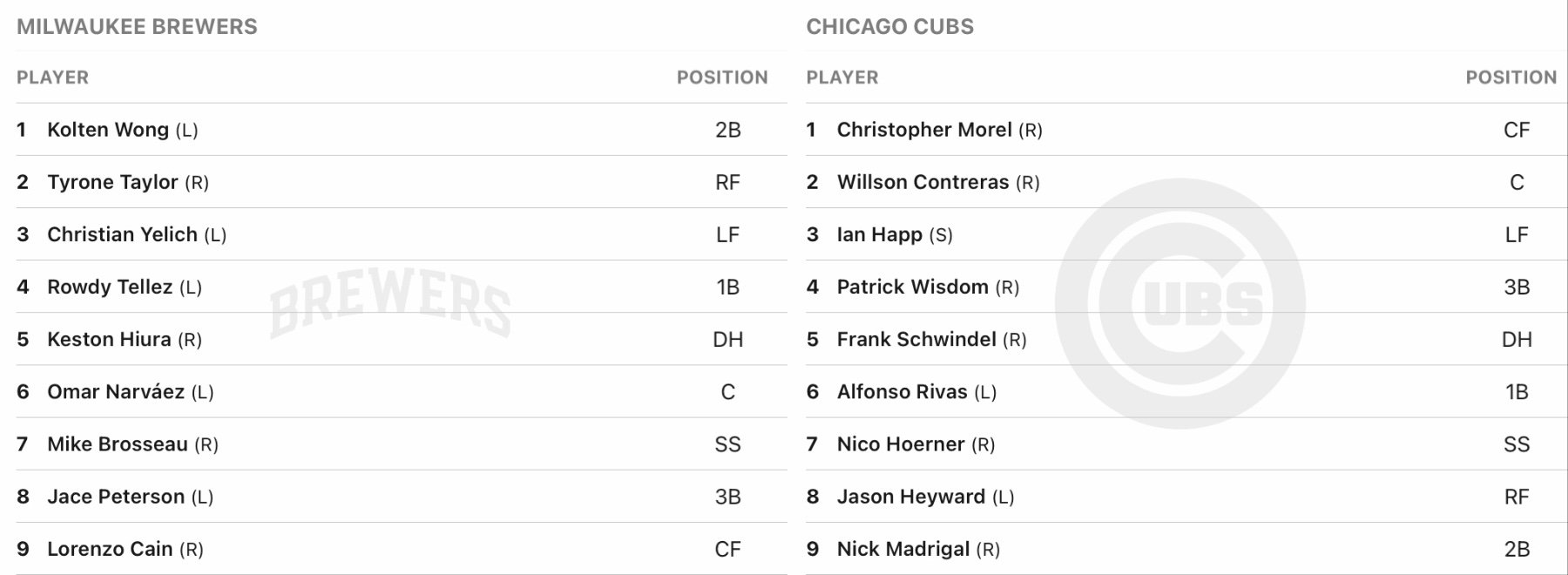Select Ian Happ in Cubs lineup
The width and height of the screenshot is (1568, 575).
pos(879,234)
